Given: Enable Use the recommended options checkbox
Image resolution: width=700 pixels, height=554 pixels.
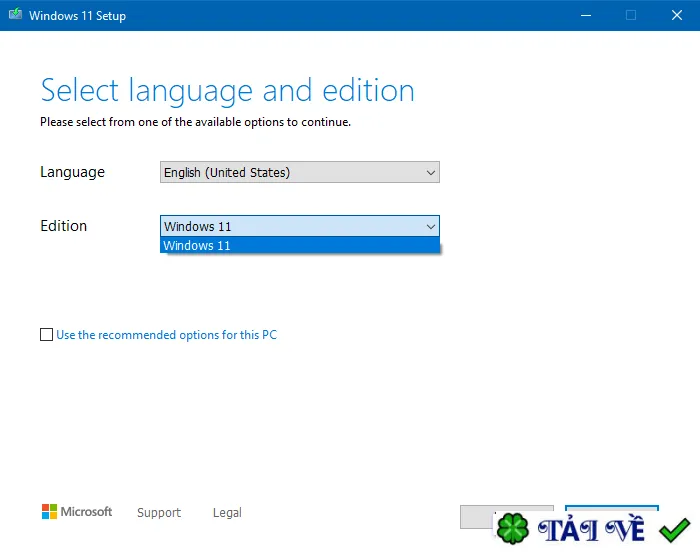Looking at the screenshot, I should coord(46,334).
